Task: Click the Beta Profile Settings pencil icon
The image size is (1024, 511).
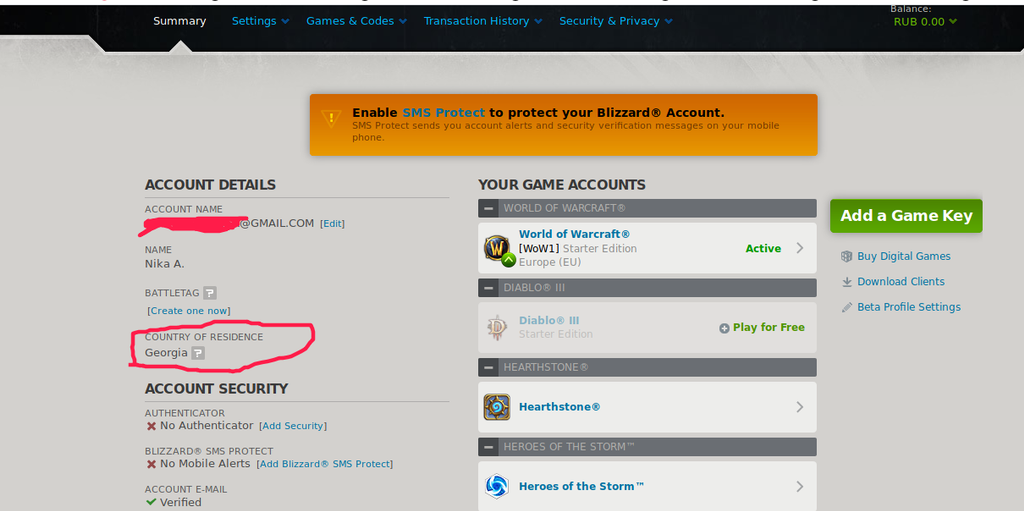Action: coord(847,307)
